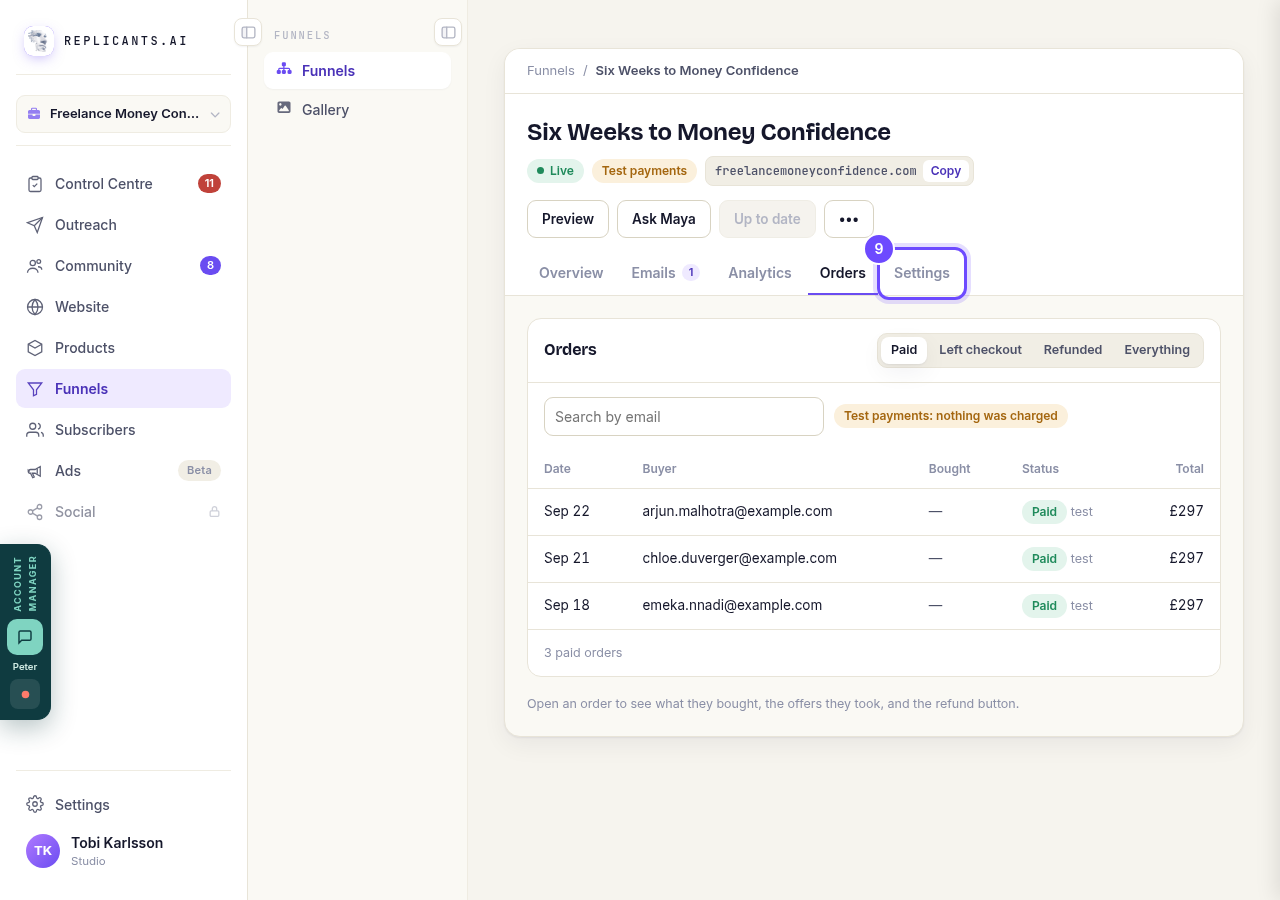Click the Products box icon

(x=35, y=348)
